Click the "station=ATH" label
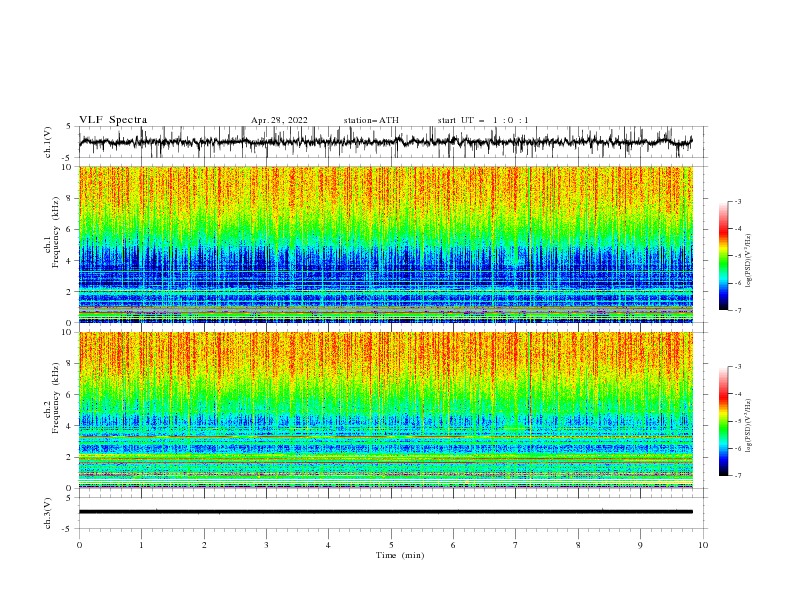The width and height of the screenshot is (792, 612). (x=371, y=120)
